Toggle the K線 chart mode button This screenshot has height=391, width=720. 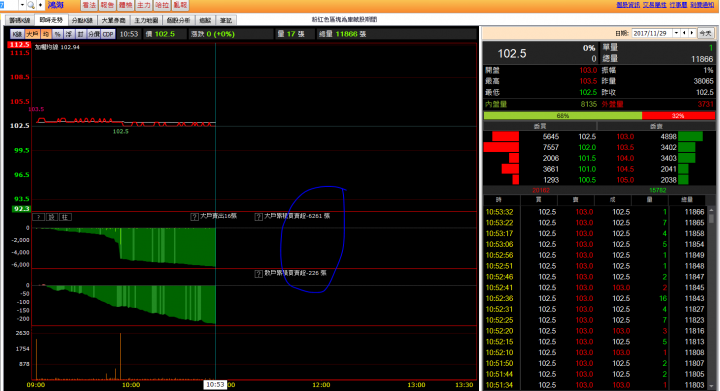pos(17,34)
